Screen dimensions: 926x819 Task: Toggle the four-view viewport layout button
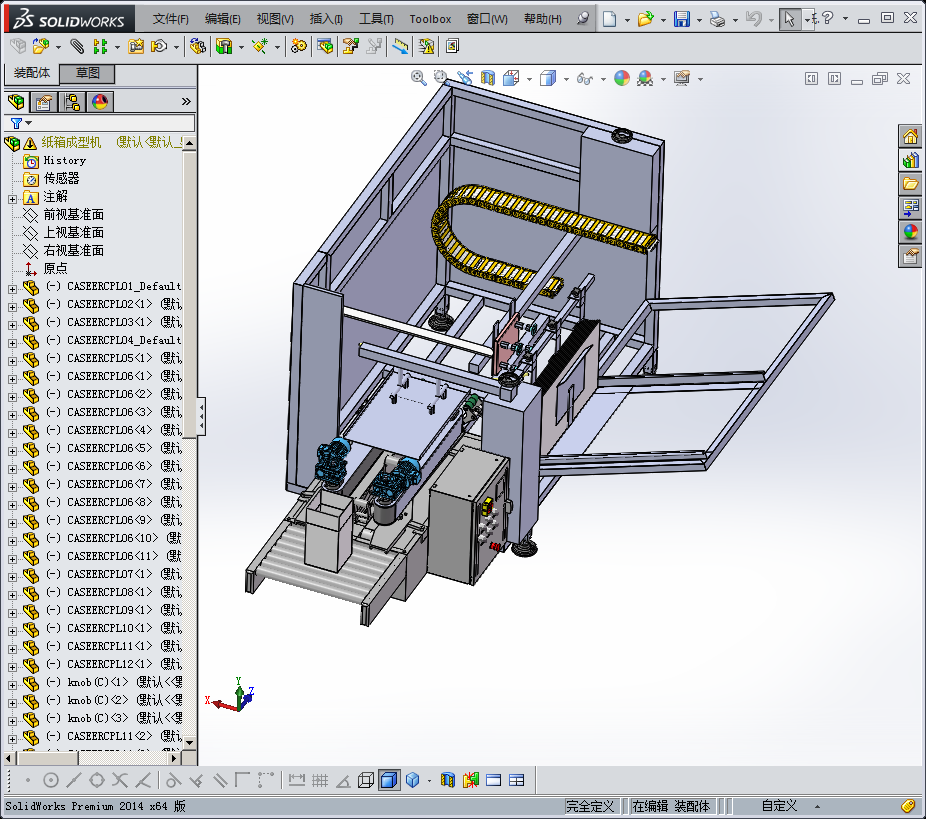(517, 780)
